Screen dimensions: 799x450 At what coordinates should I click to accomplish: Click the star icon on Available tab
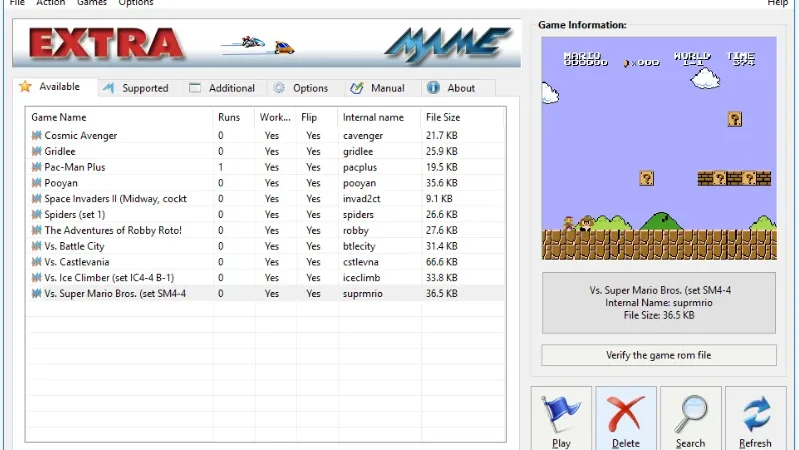pos(25,87)
